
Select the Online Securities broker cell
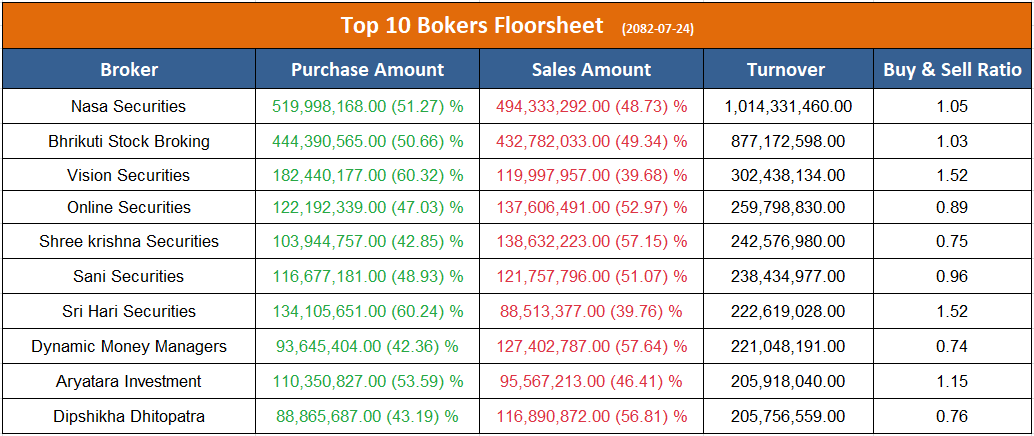pos(129,208)
